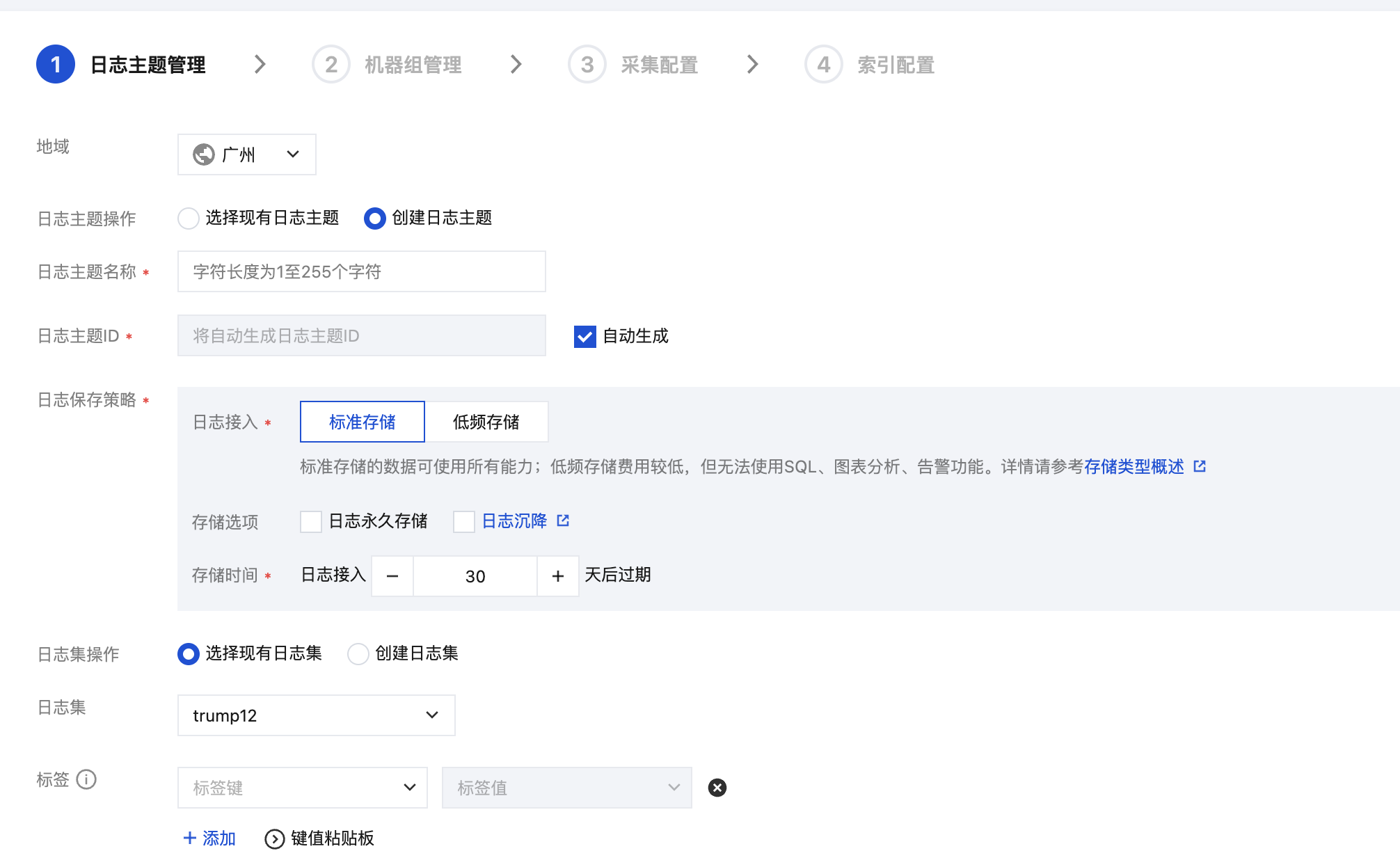Click the tag info icon next to 标签
This screenshot has width=1400, height=867.
coord(86,779)
